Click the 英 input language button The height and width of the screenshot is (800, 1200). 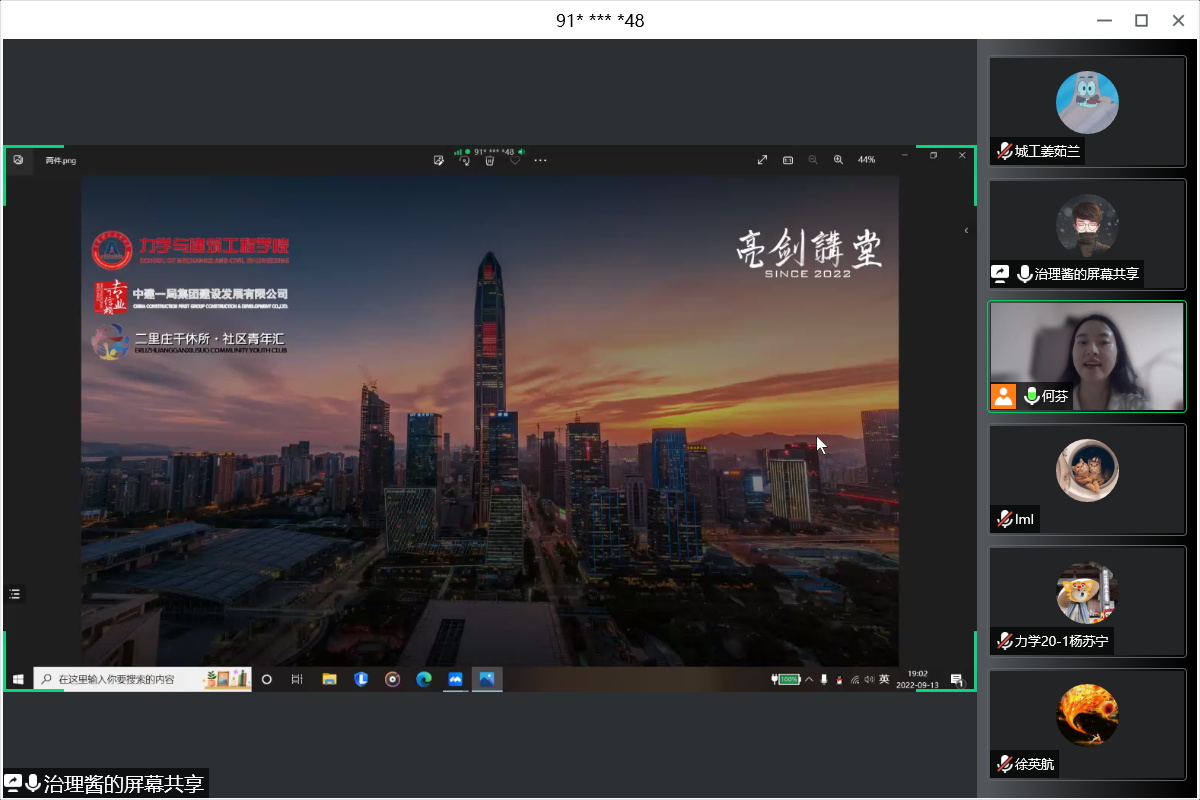point(884,680)
